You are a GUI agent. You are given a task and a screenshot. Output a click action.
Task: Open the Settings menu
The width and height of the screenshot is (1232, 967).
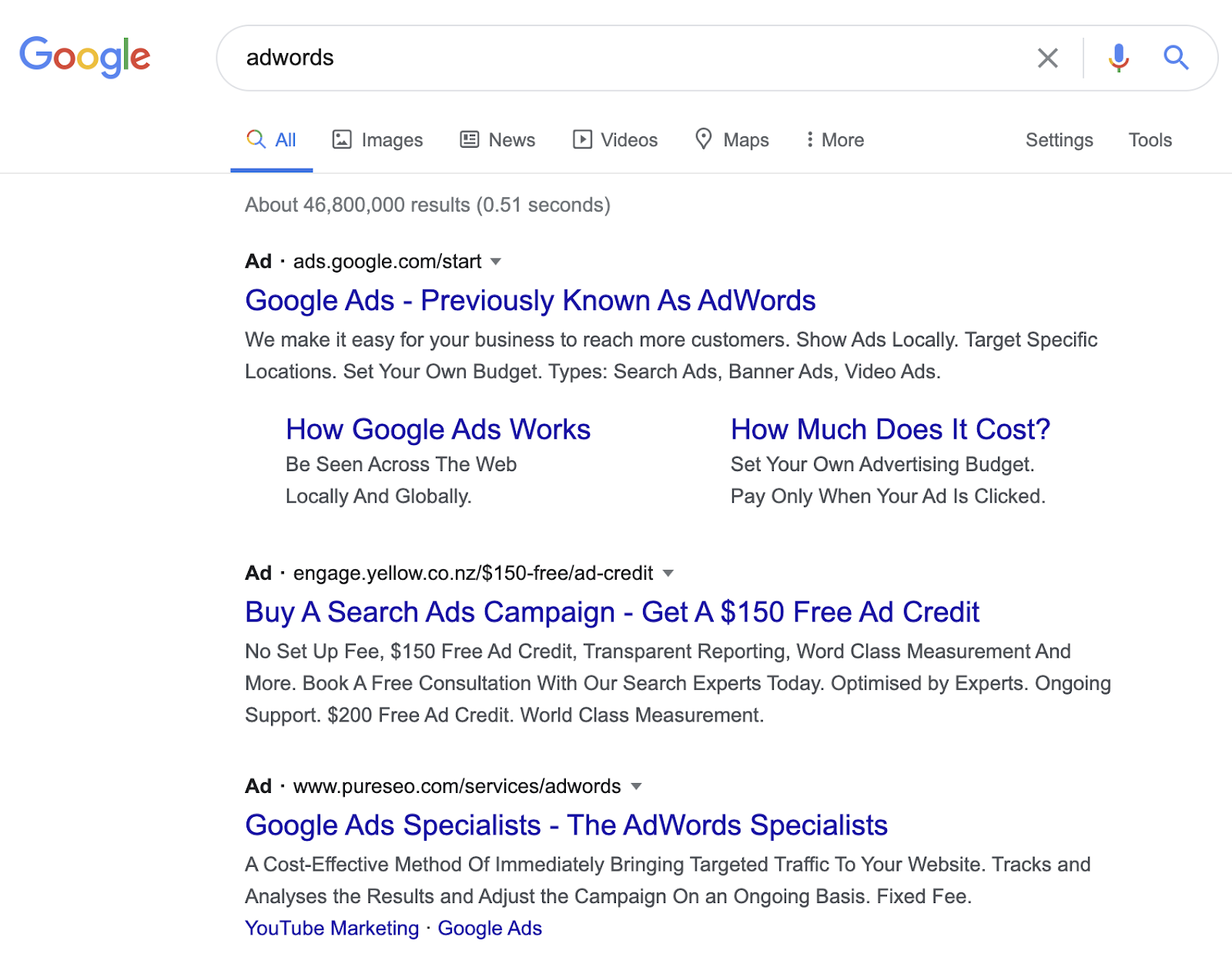pos(1059,139)
